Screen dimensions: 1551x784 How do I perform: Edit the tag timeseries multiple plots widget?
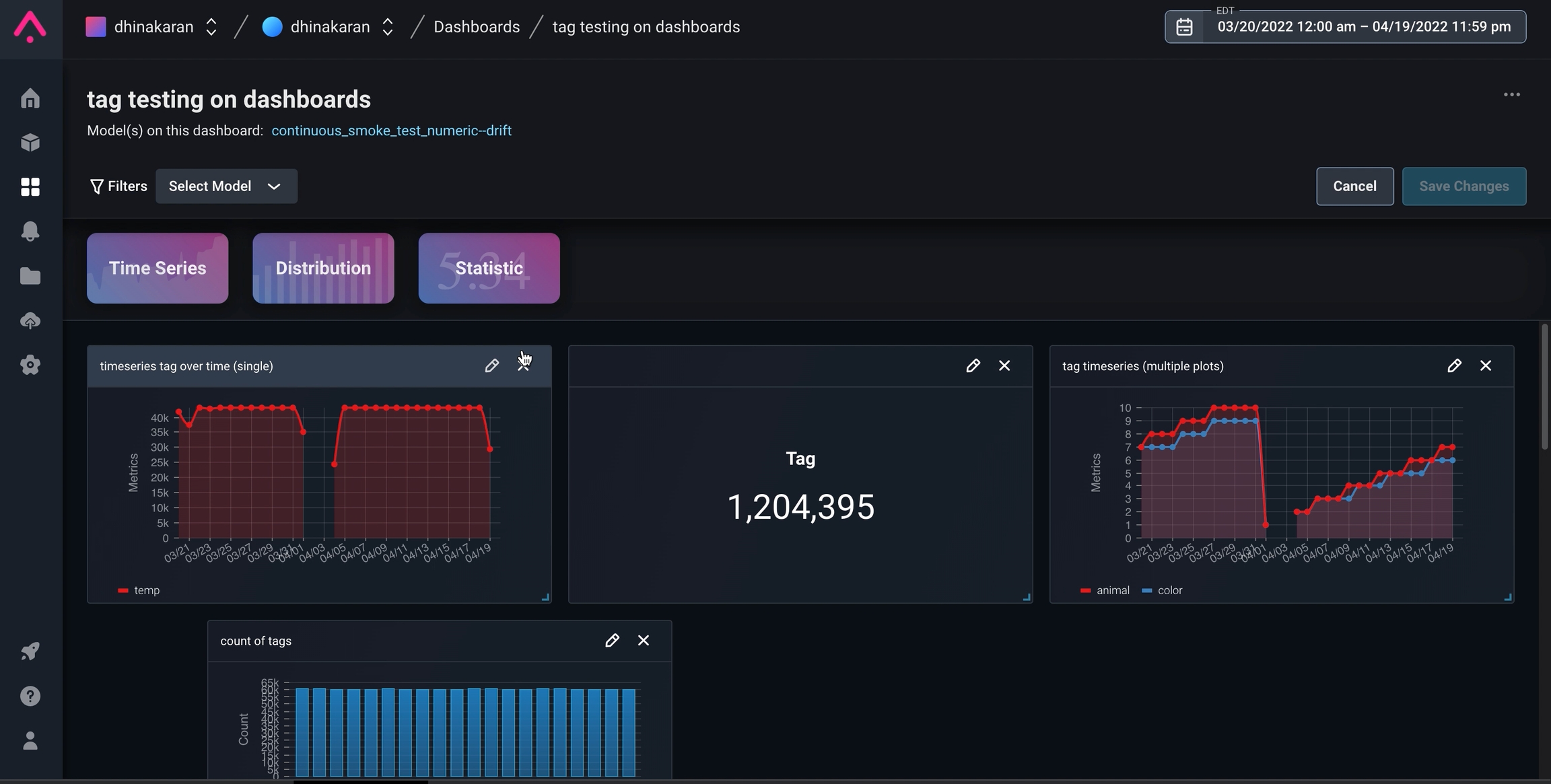1454,365
